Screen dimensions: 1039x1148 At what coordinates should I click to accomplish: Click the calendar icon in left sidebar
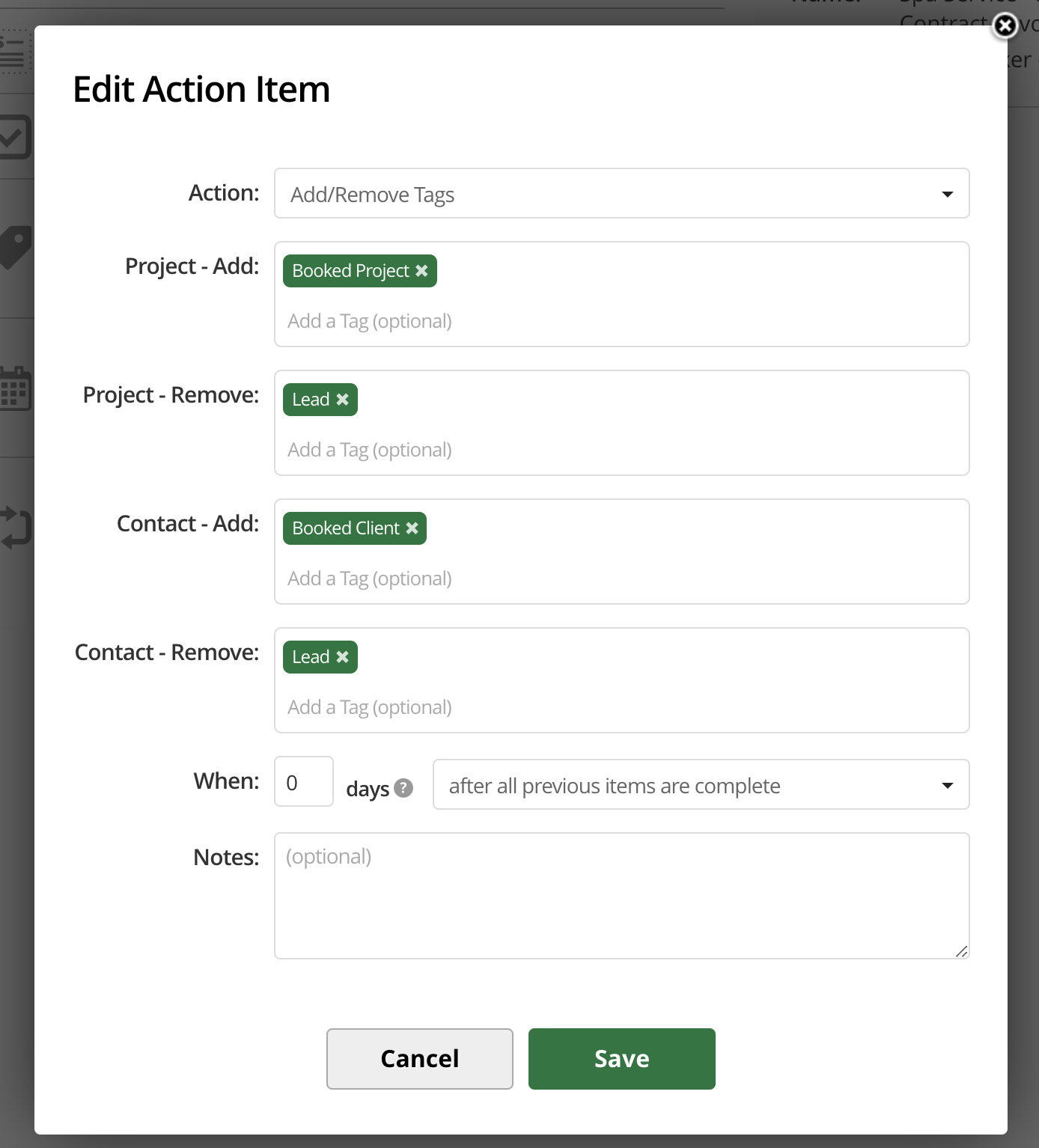[15, 388]
